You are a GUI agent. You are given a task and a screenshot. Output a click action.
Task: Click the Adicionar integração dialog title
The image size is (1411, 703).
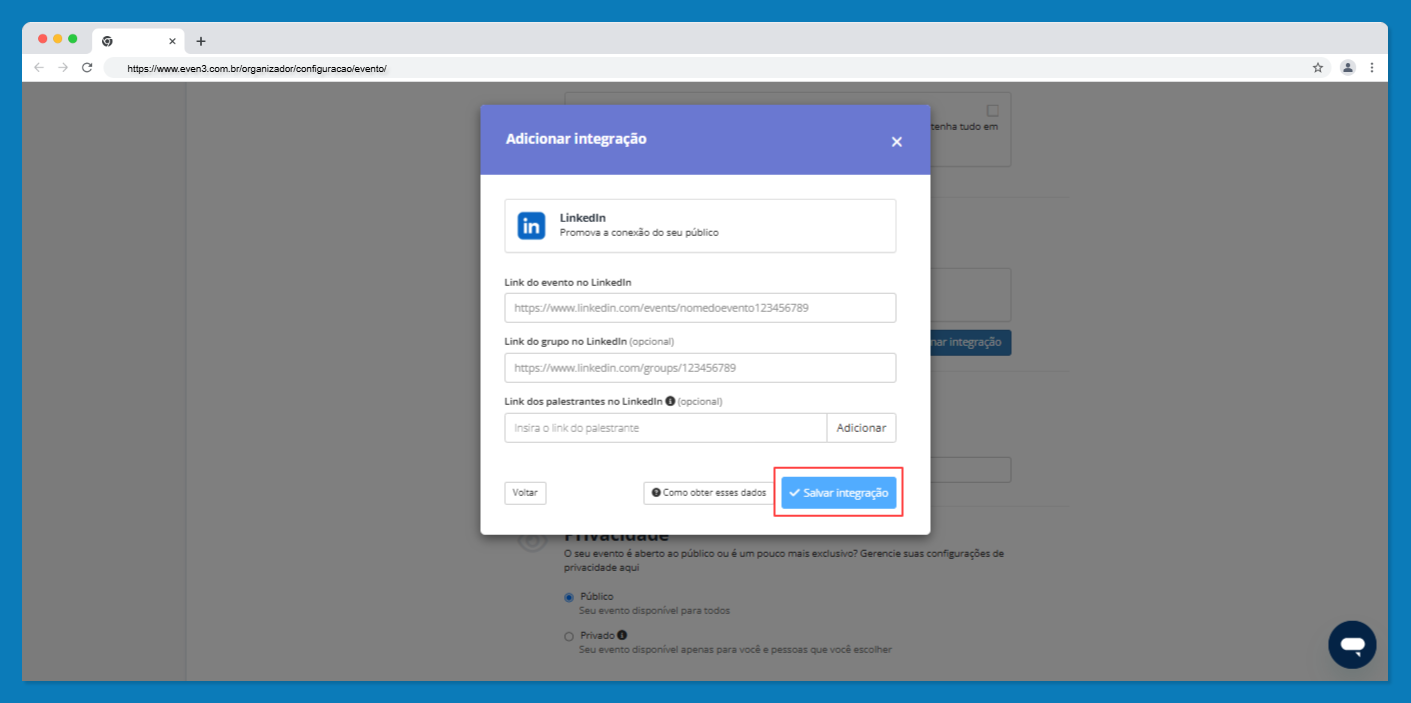click(576, 139)
